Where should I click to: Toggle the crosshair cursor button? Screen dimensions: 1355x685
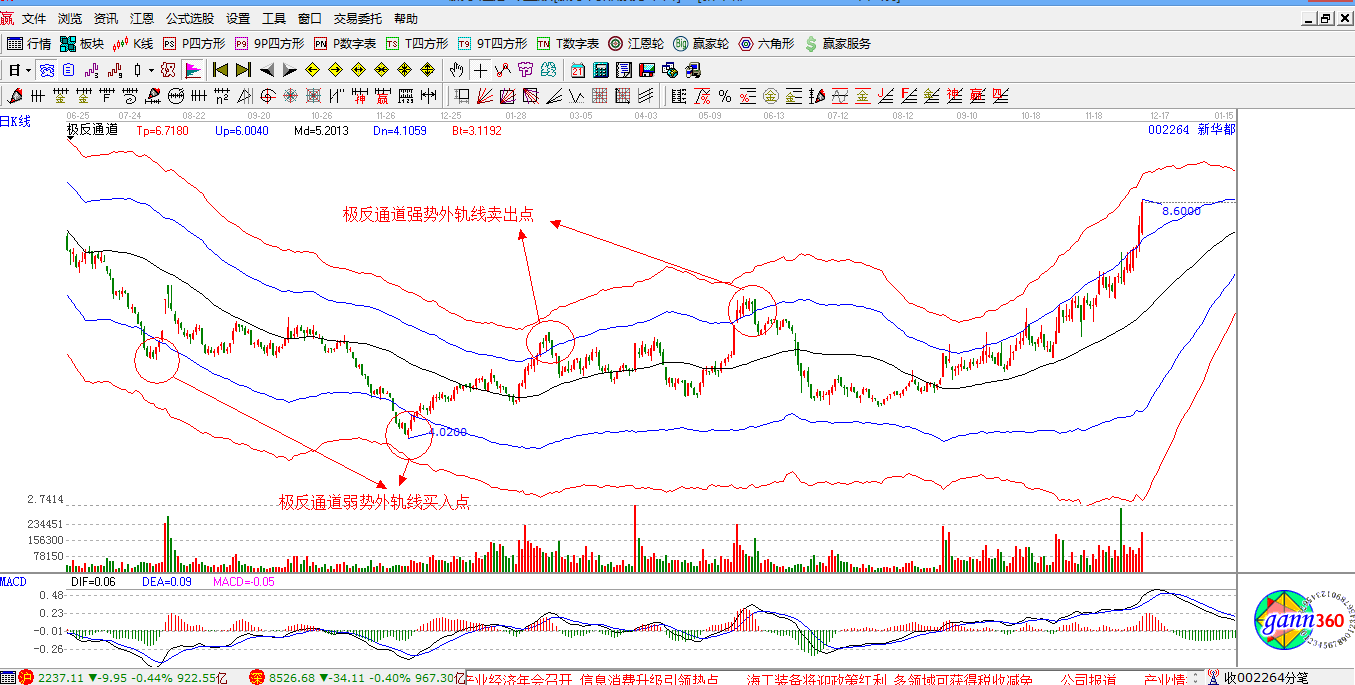[481, 70]
